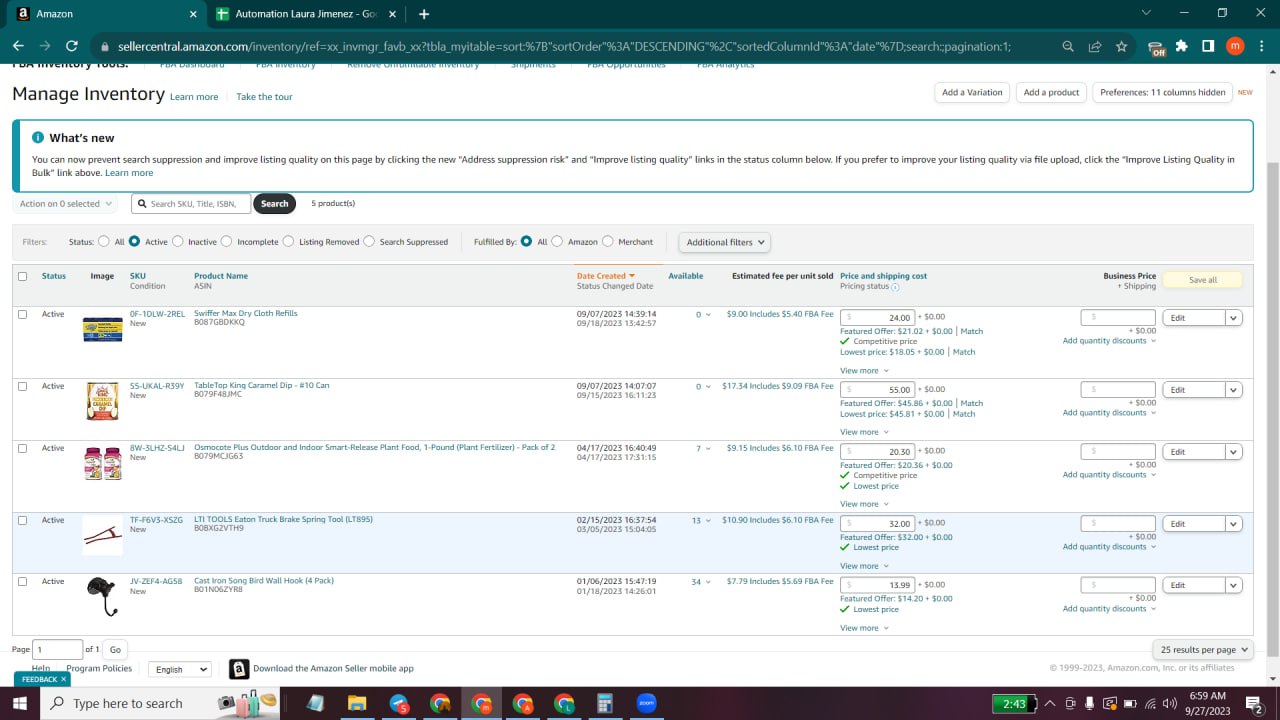Open the Chrome extensions puzzle icon
The height and width of the screenshot is (720, 1280).
coord(1182,46)
